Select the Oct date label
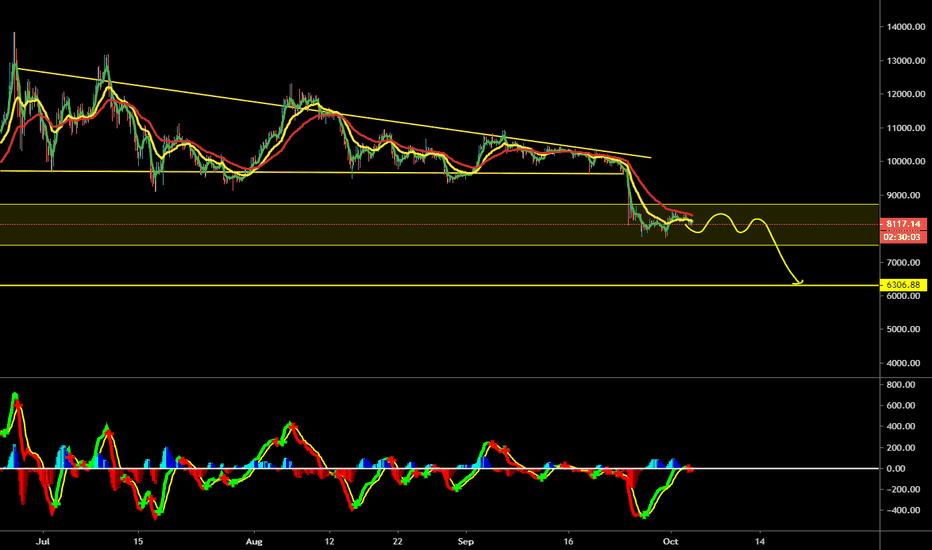Viewport: 932px width, 550px height. (x=670, y=542)
